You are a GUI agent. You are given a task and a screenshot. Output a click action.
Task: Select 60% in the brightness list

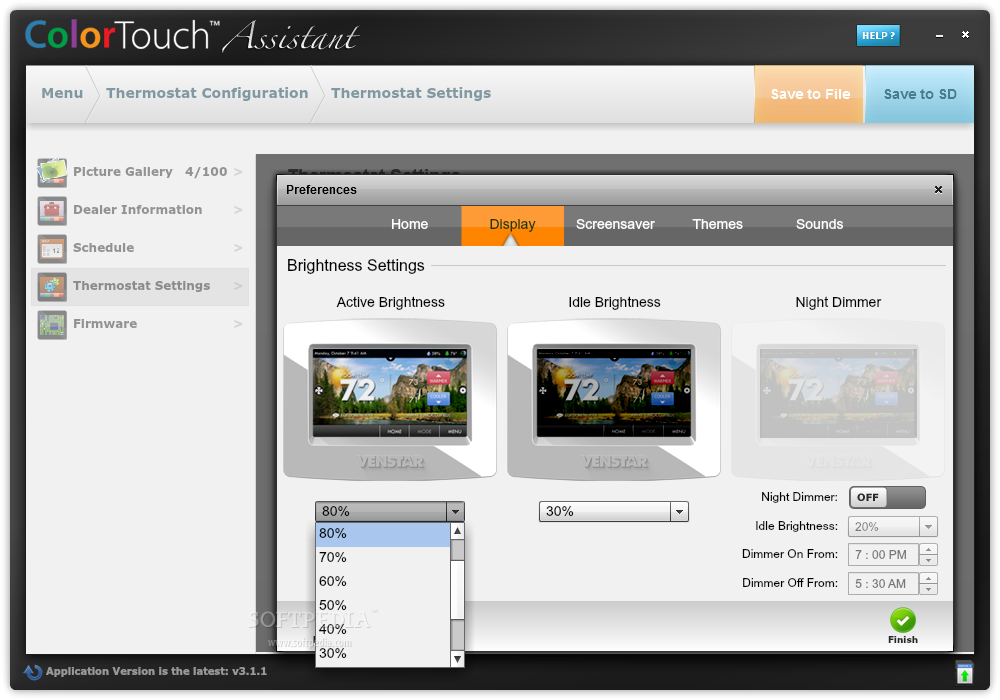pyautogui.click(x=383, y=581)
